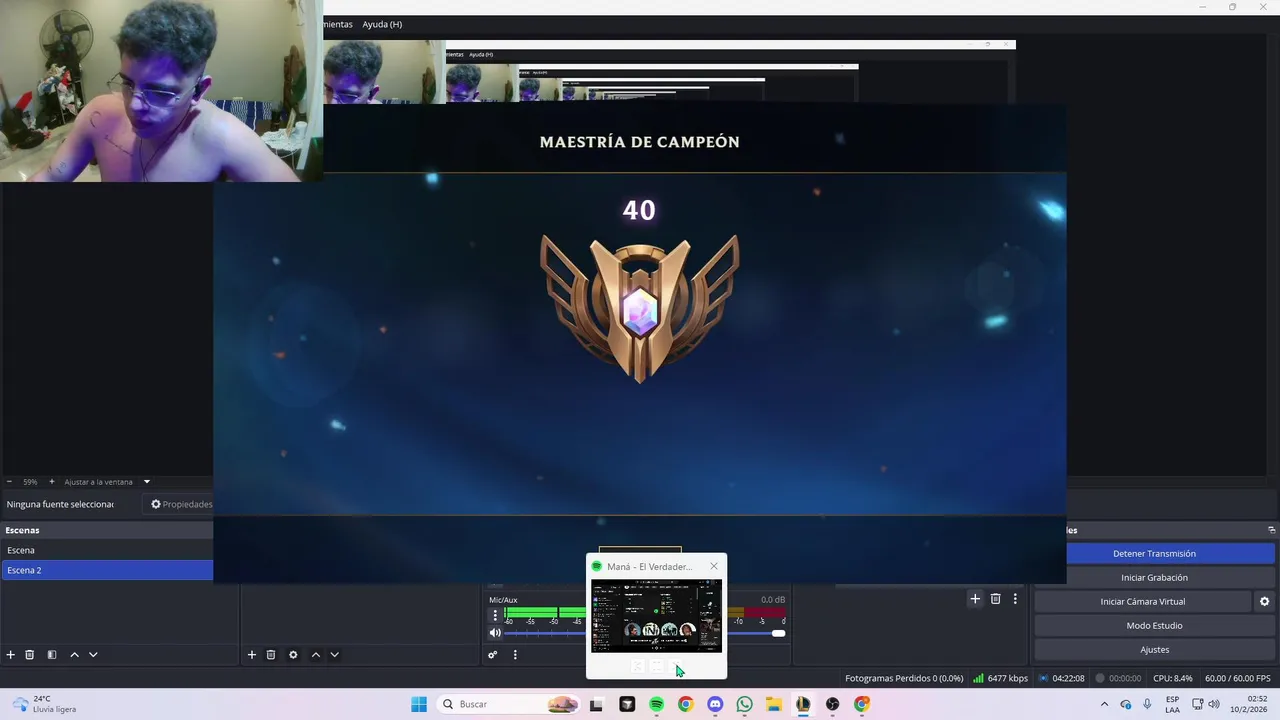Open network and volume quick settings
The width and height of the screenshot is (1280, 720).
(1206, 704)
